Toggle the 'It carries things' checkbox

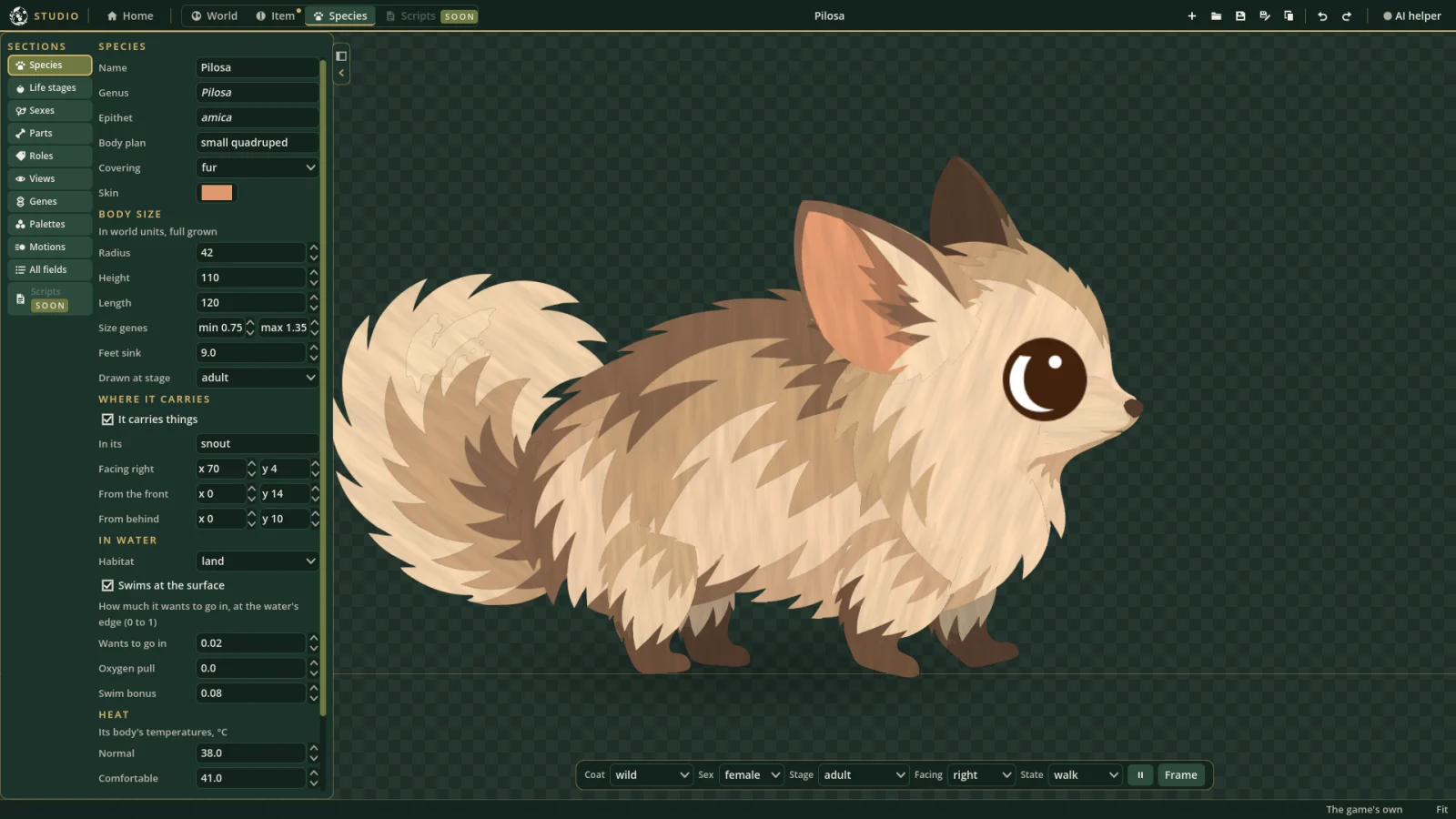(107, 420)
